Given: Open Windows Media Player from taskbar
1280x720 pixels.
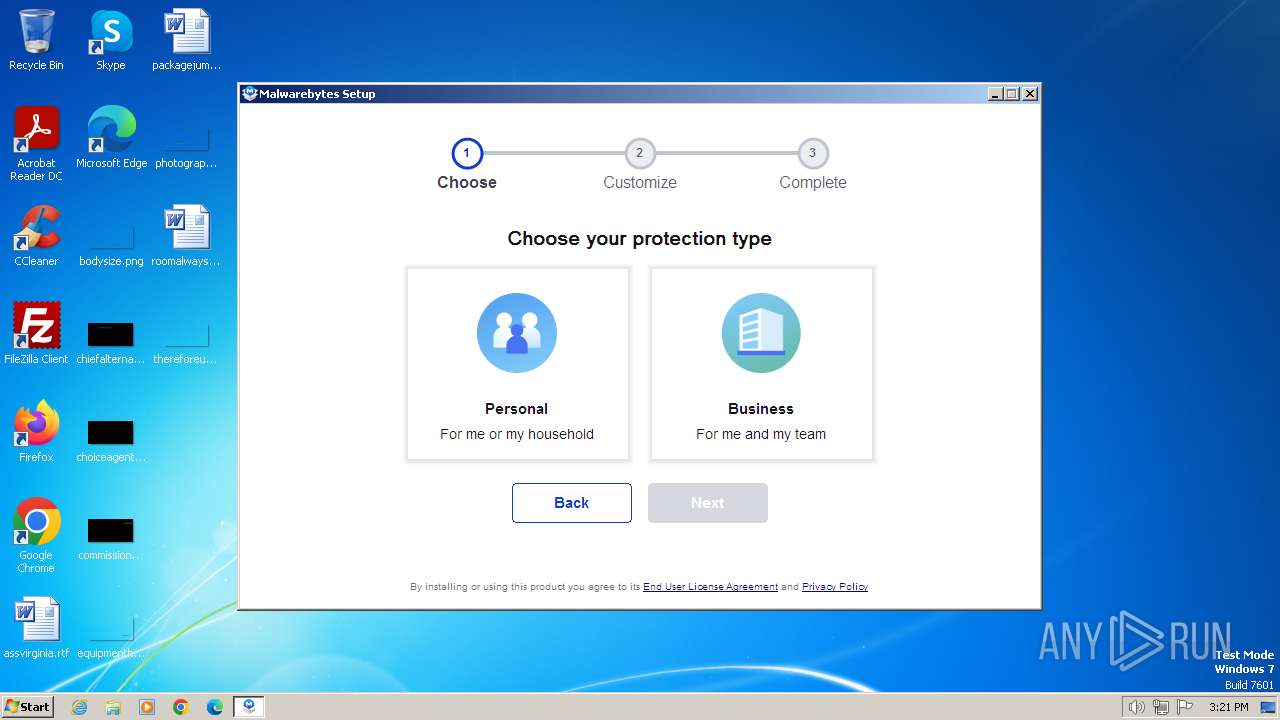Looking at the screenshot, I should pos(147,707).
